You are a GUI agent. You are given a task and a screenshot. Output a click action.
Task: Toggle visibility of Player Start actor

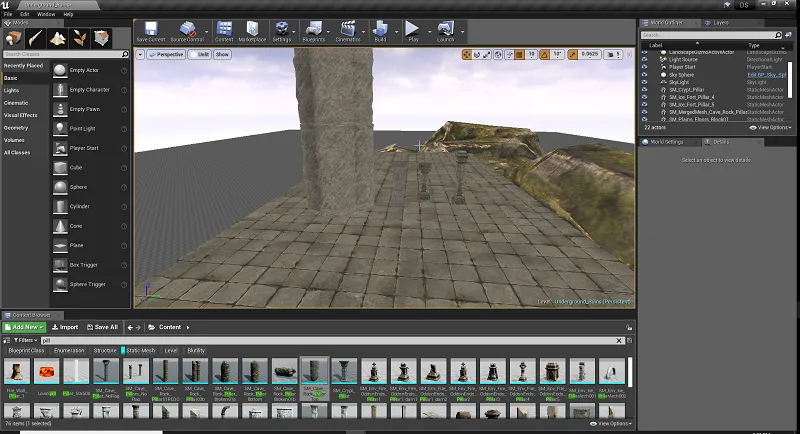pyautogui.click(x=644, y=67)
